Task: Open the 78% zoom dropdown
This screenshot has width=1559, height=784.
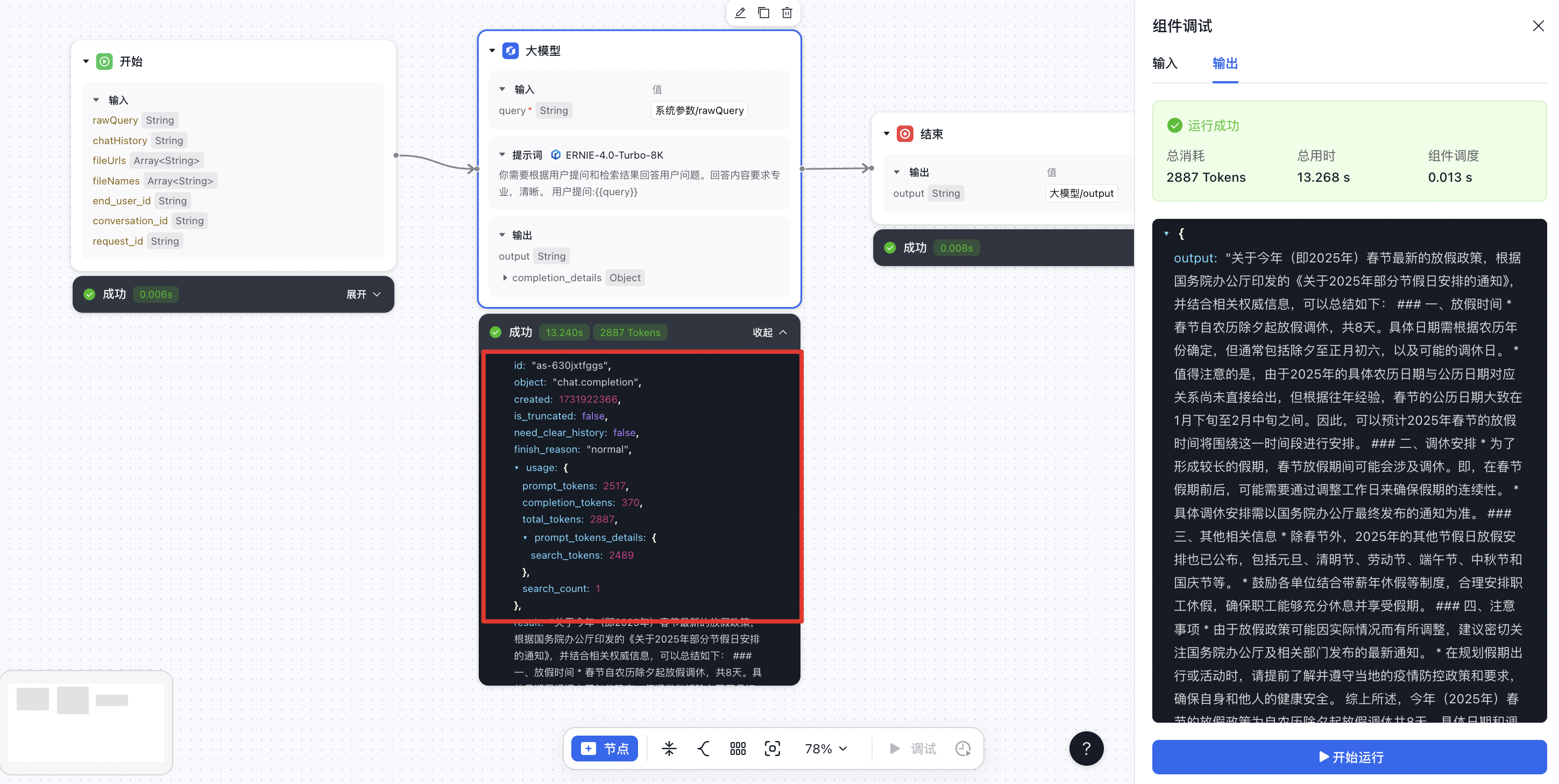Action: coord(825,749)
